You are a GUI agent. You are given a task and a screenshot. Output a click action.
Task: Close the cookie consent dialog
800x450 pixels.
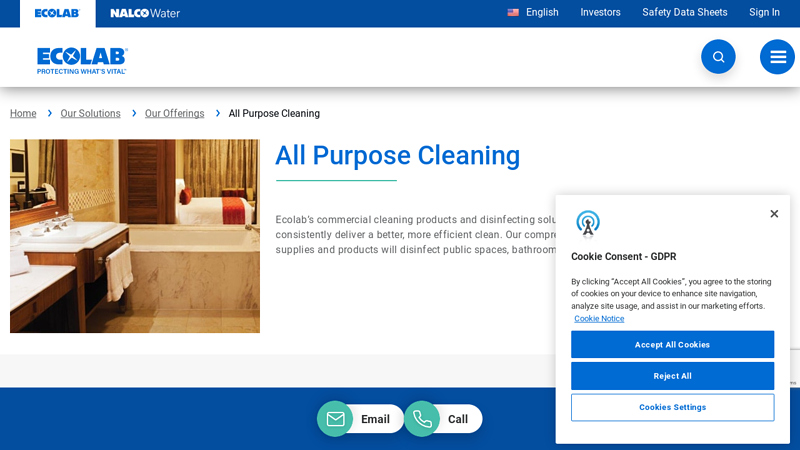click(x=774, y=214)
